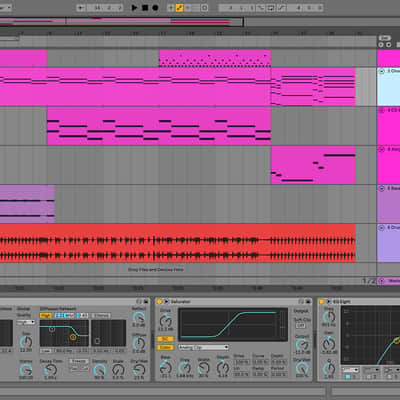Toggle the Saturator device activator

tap(159, 302)
